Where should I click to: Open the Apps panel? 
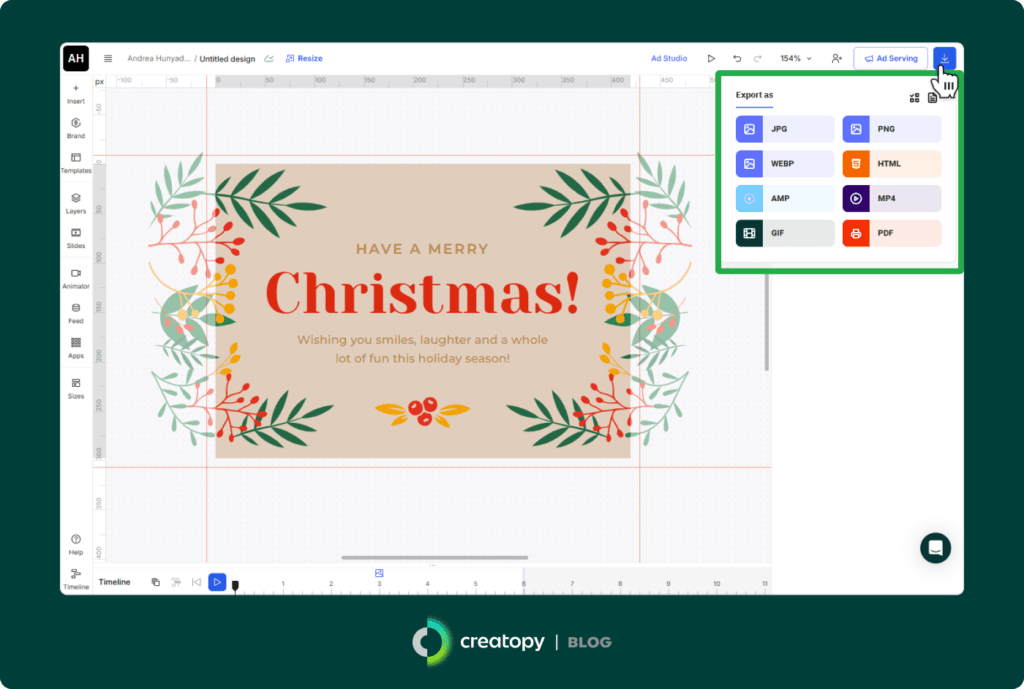(76, 347)
